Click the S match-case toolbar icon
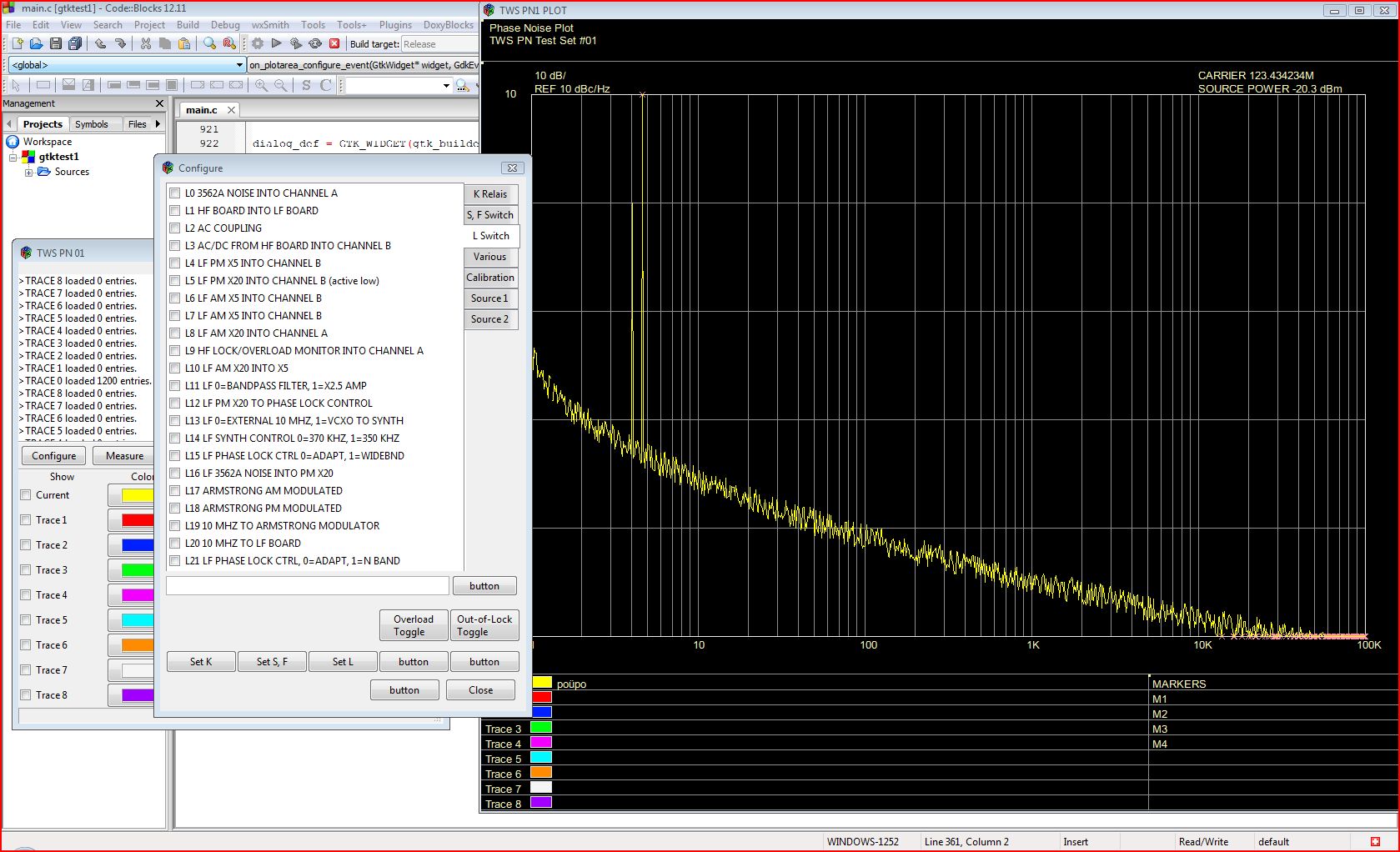1400x852 pixels. point(306,85)
